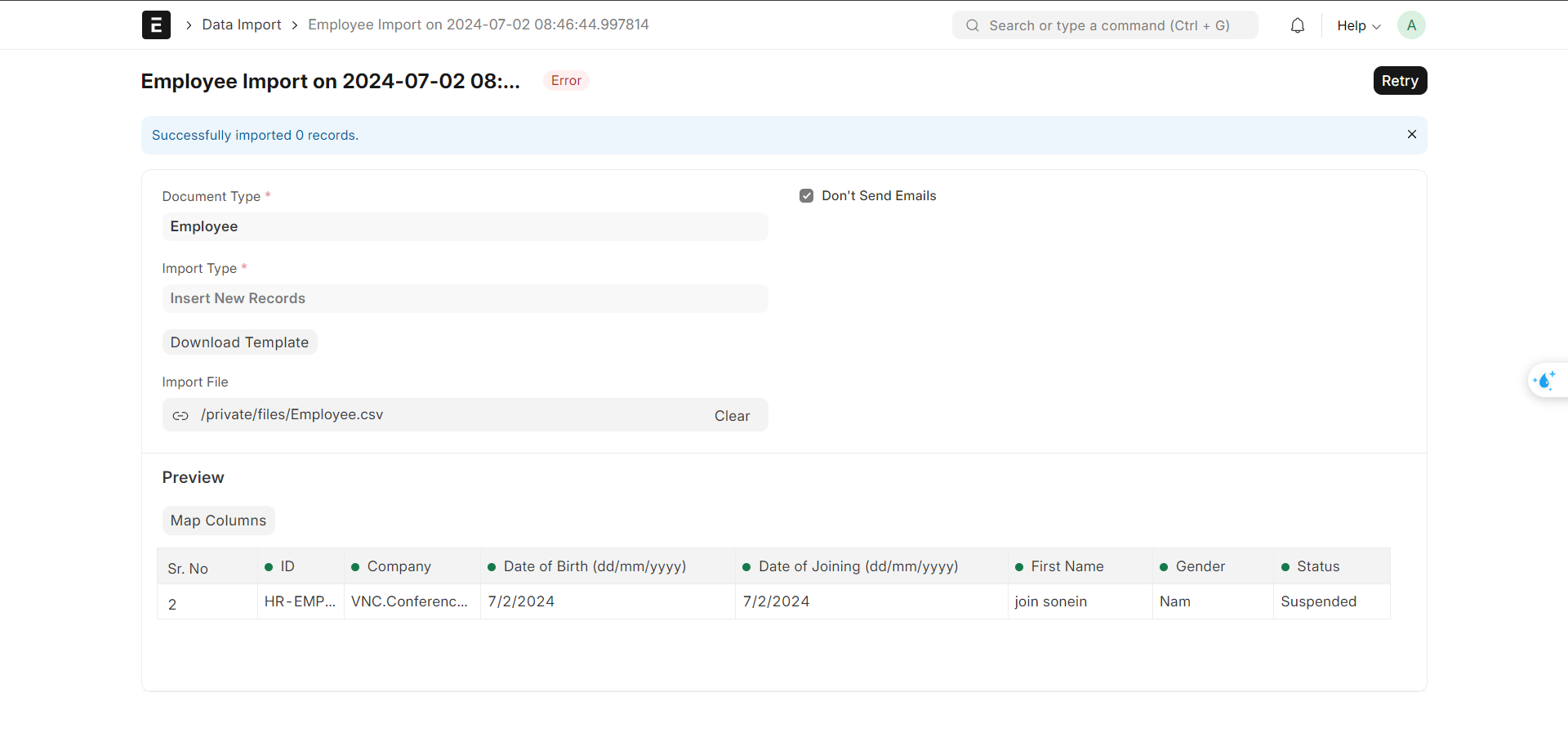Open the /private/files/Employee.csv file link
Viewport: 1568px width, 751px height.
tap(292, 414)
